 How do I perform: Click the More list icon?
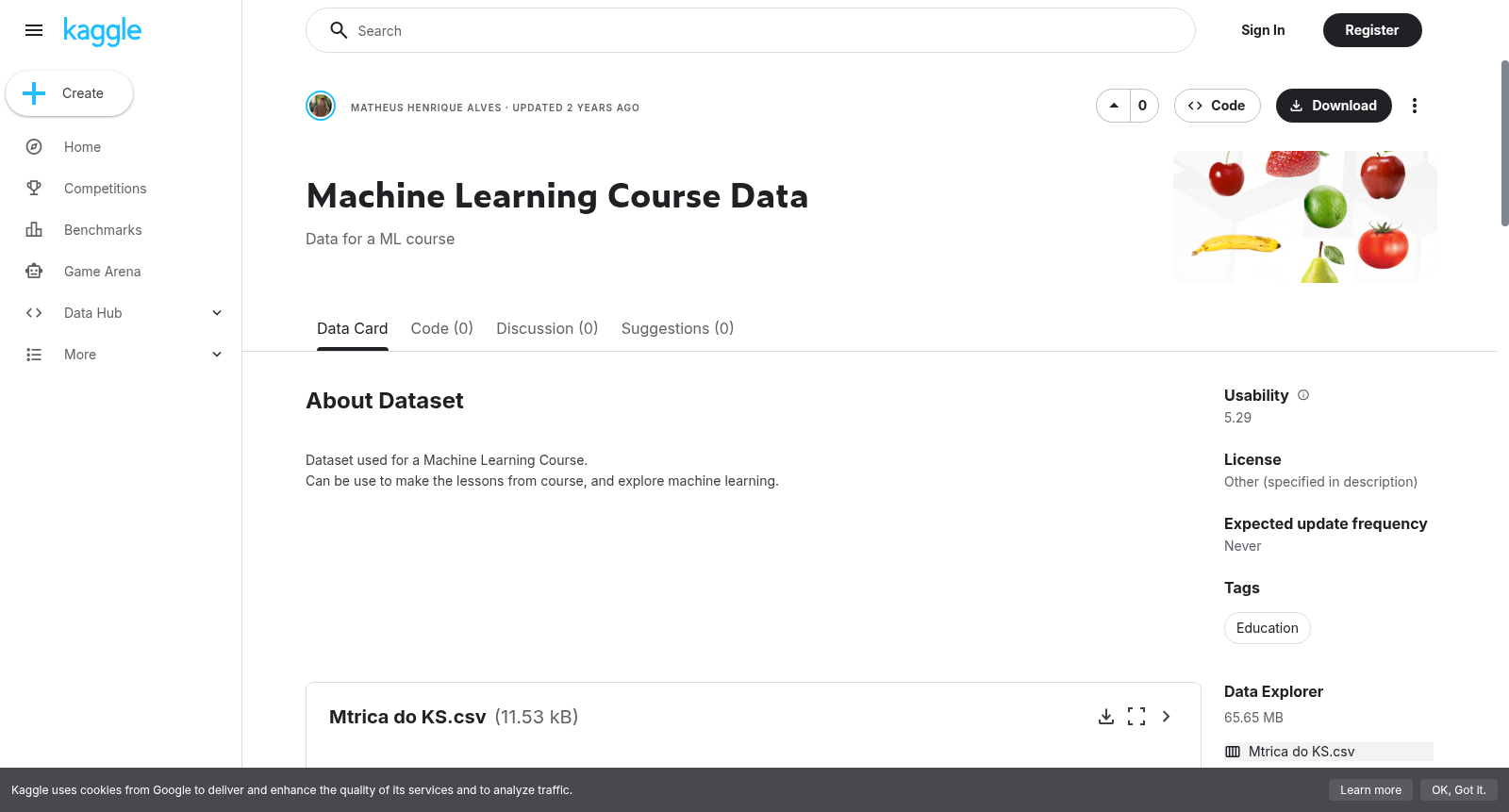pyautogui.click(x=34, y=355)
